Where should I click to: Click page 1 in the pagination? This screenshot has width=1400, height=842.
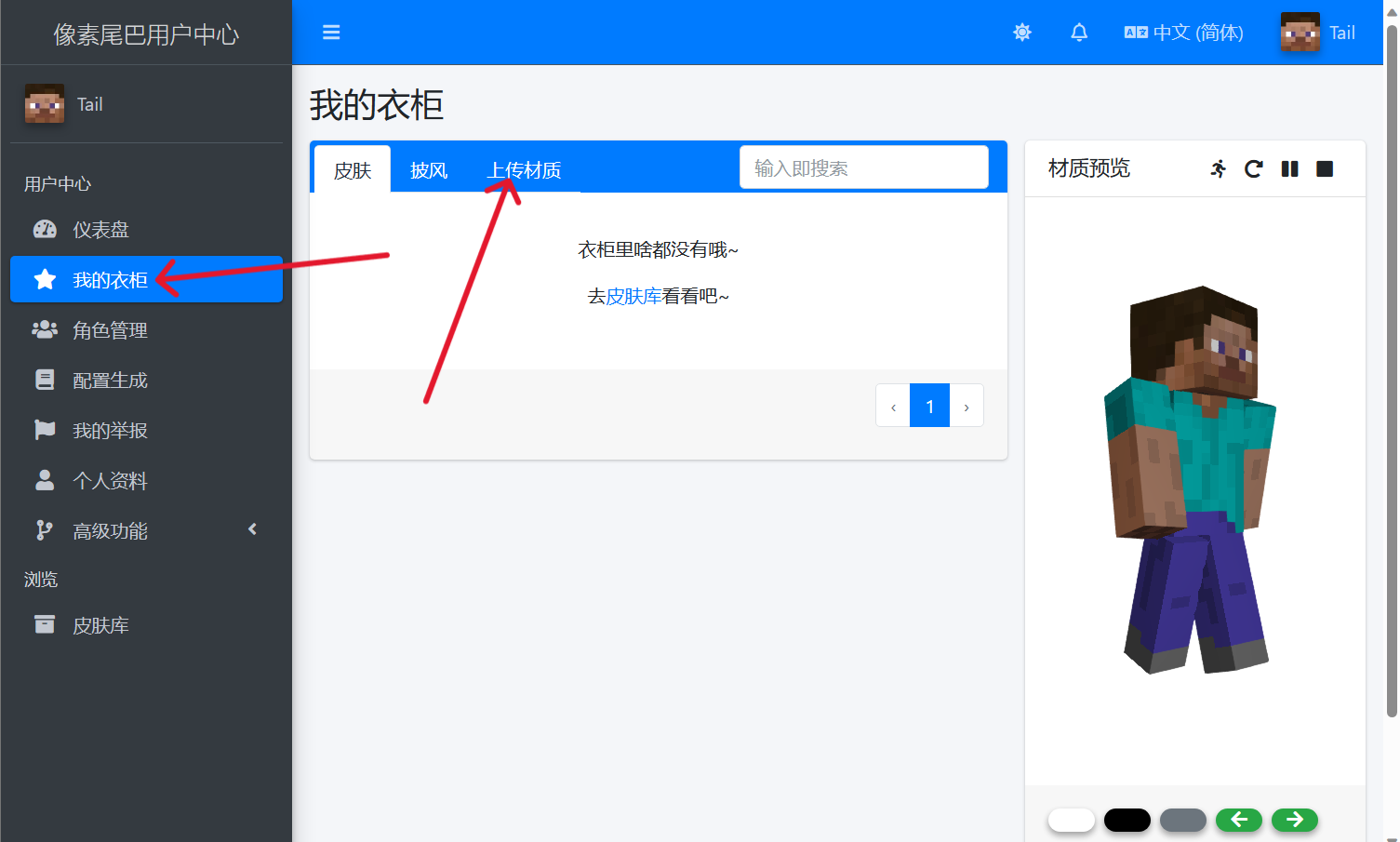click(x=929, y=406)
